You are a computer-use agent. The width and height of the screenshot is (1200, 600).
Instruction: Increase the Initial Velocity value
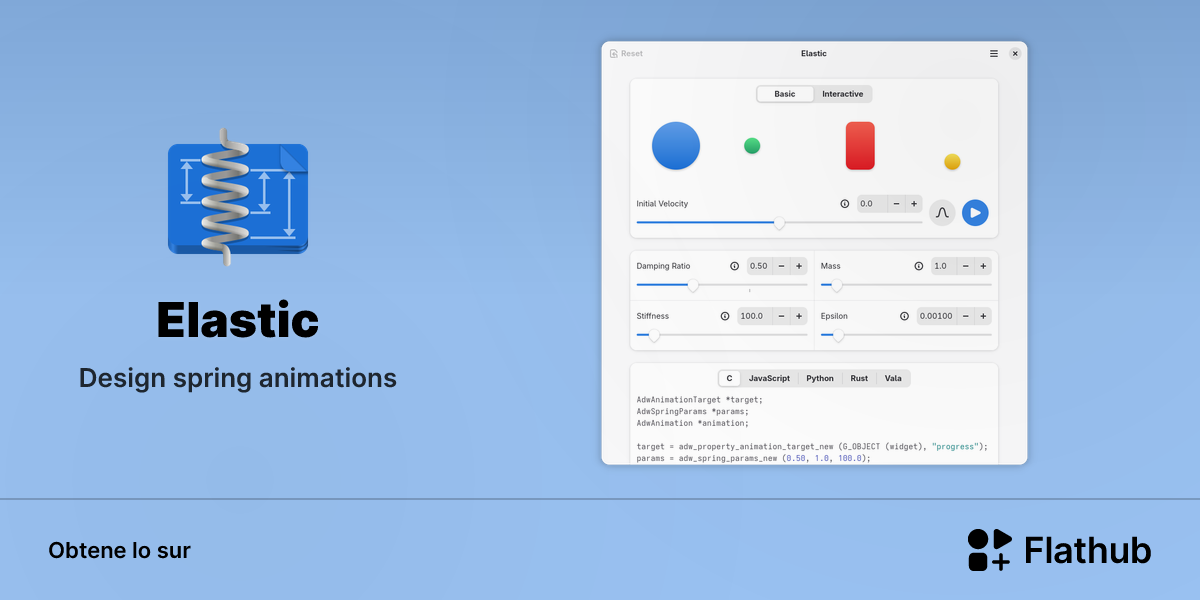(914, 204)
